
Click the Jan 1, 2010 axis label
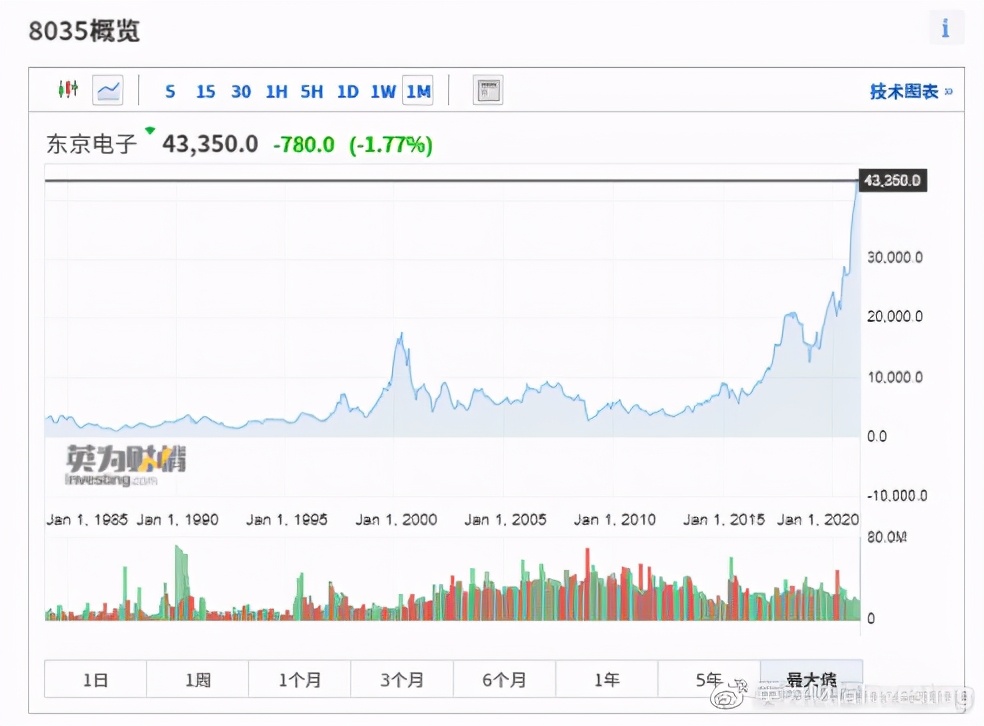point(614,520)
